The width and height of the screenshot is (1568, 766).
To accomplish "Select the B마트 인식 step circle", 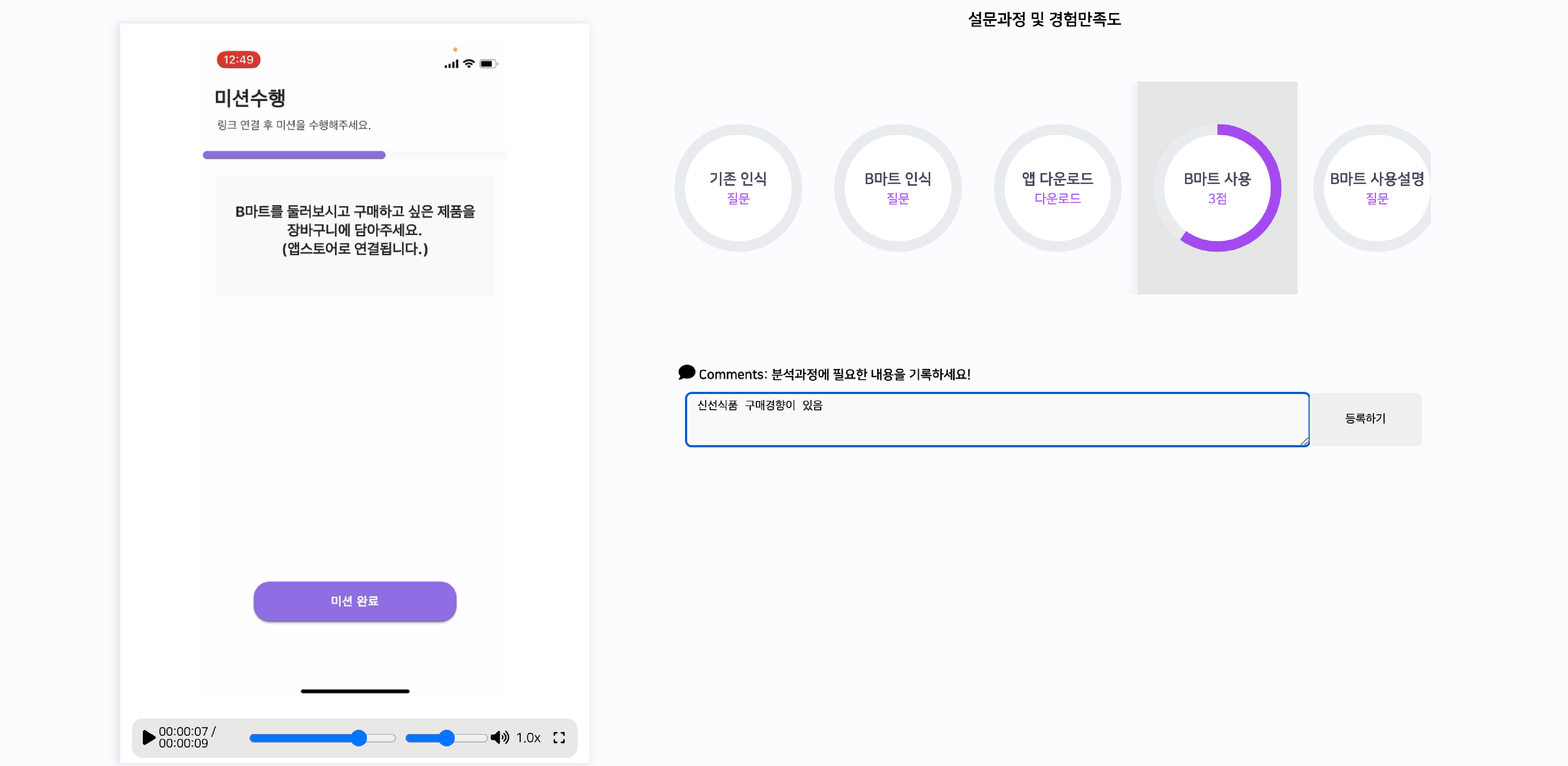I will (x=897, y=187).
